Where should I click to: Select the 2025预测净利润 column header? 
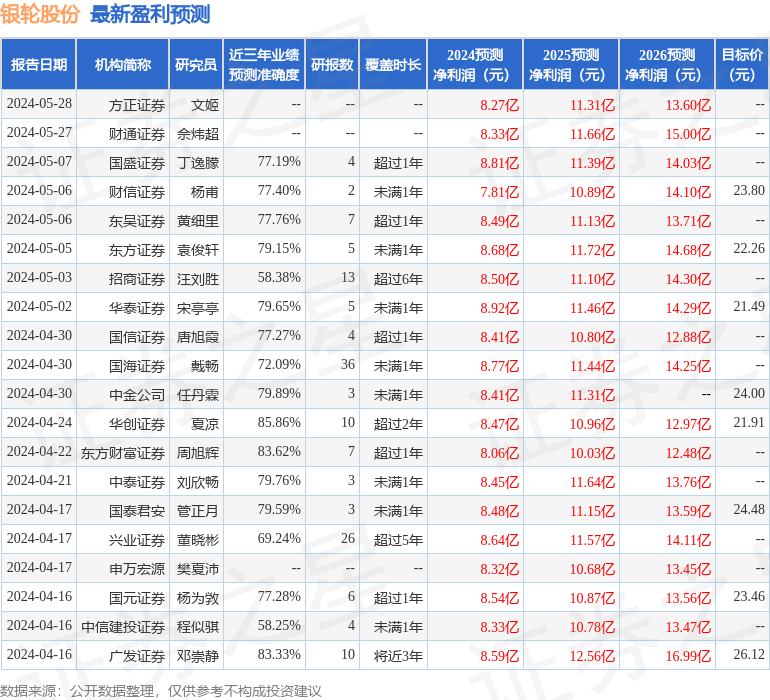point(571,65)
